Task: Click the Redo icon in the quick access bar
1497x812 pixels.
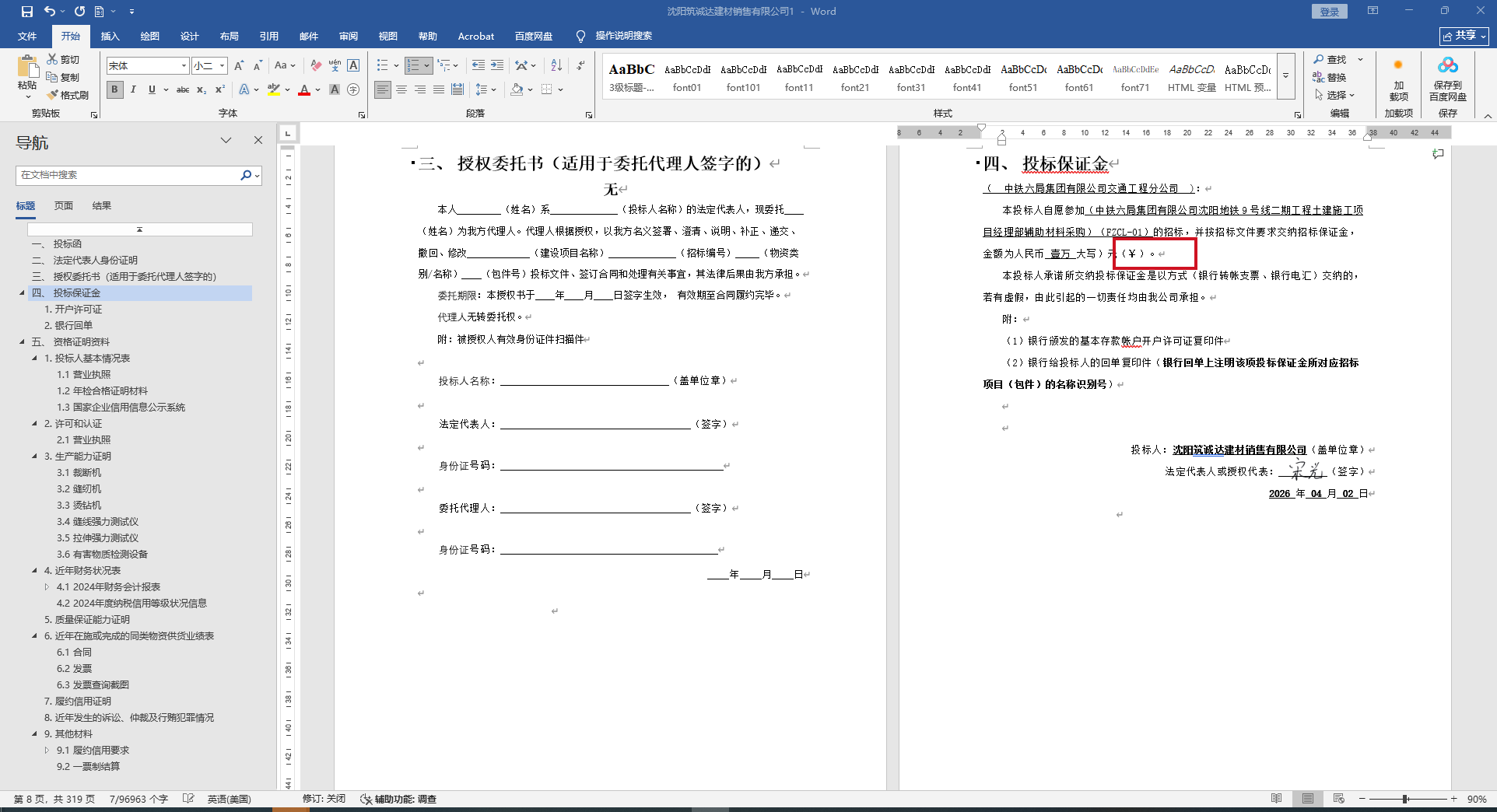Action: click(x=79, y=12)
